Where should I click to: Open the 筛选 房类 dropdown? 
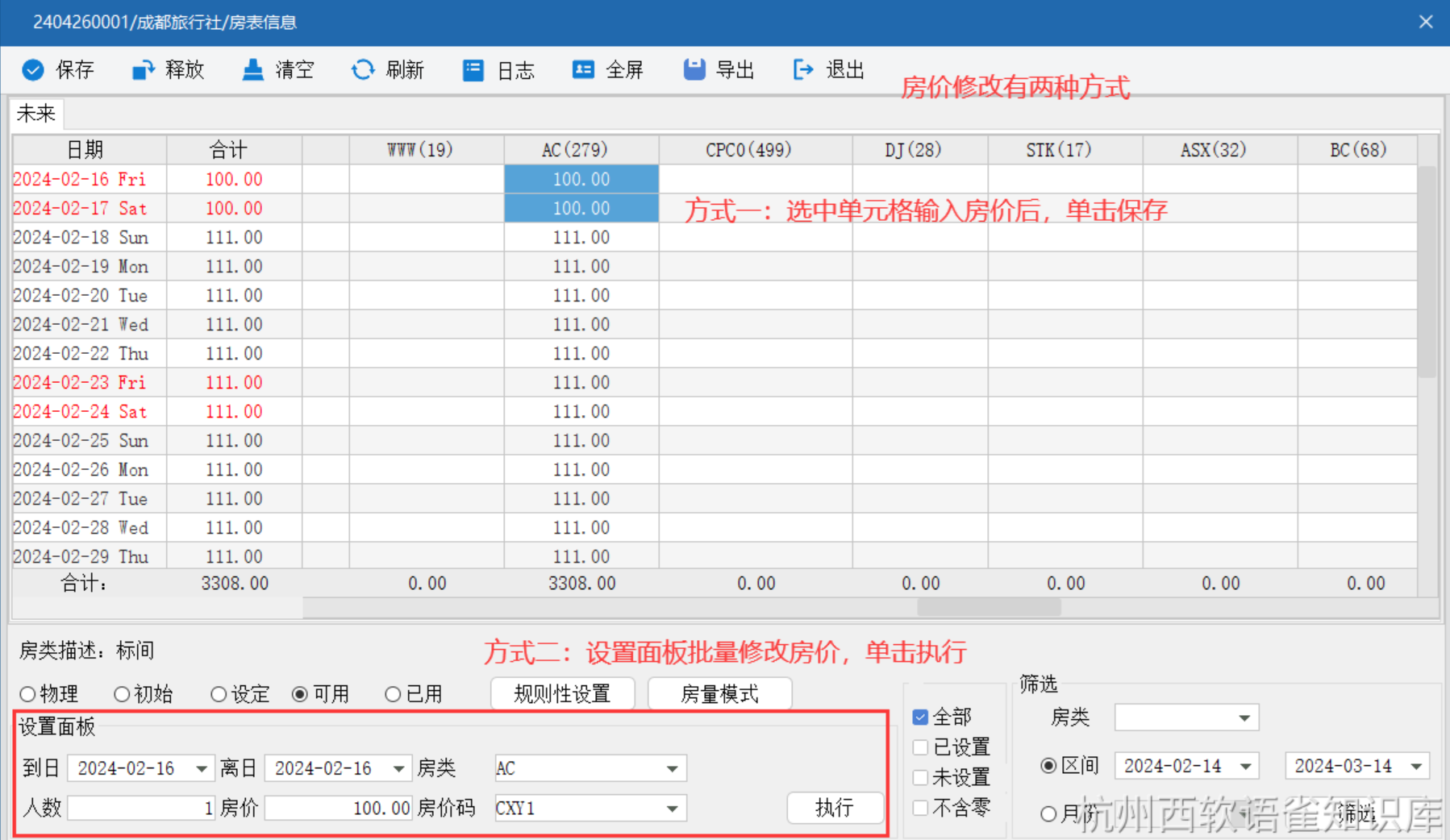point(1244,717)
